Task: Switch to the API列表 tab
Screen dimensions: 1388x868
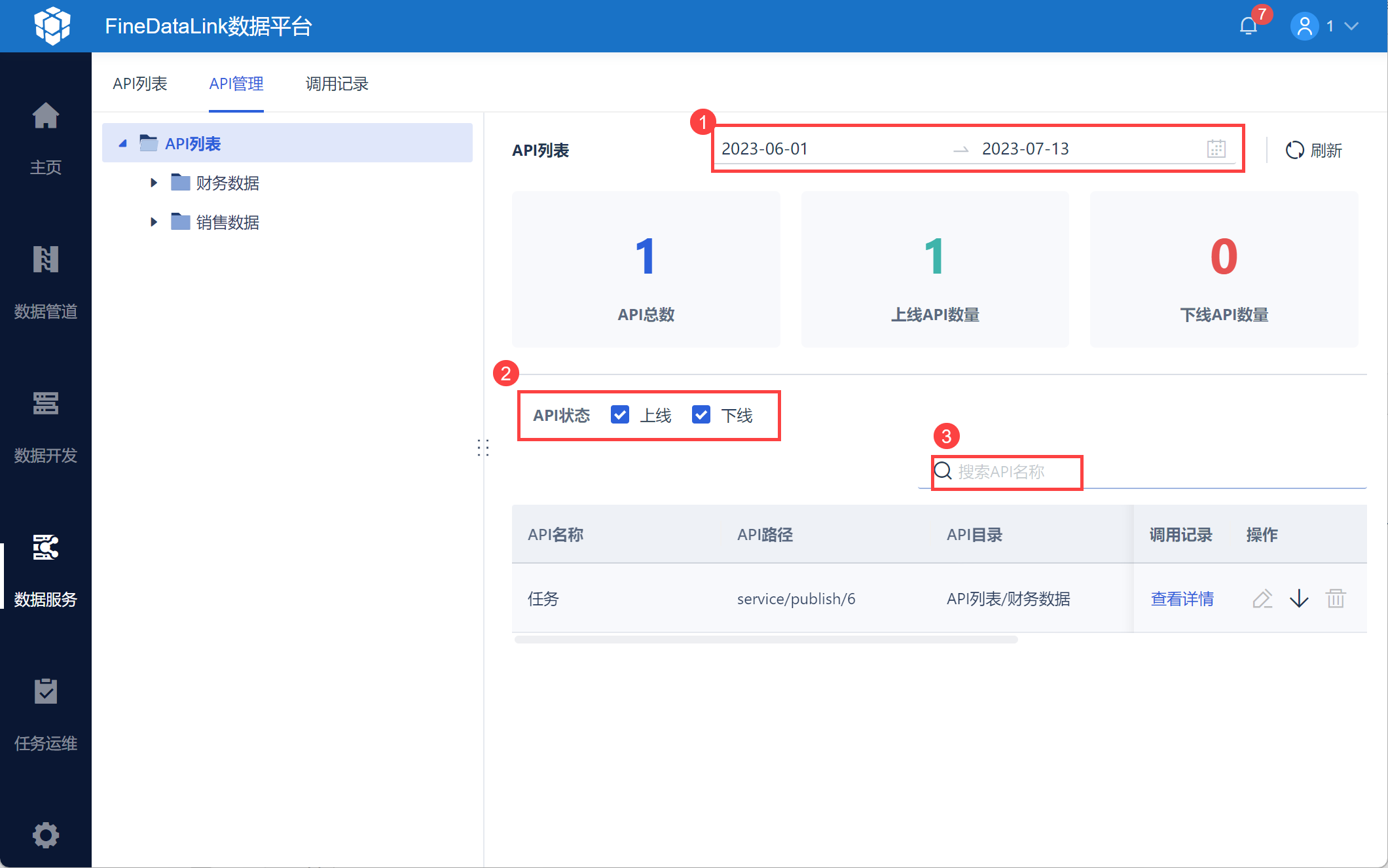Action: coord(140,84)
